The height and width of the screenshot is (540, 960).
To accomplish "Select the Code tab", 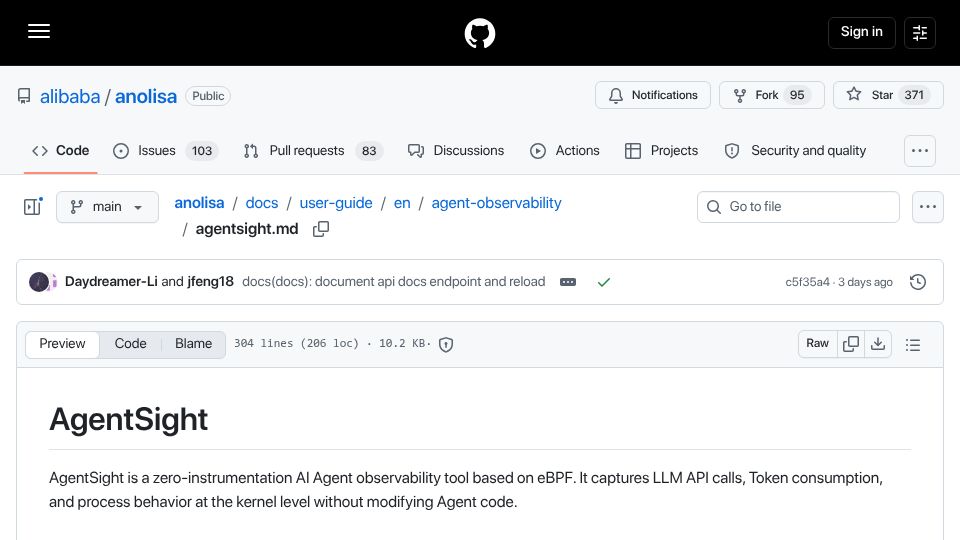I will click(61, 151).
